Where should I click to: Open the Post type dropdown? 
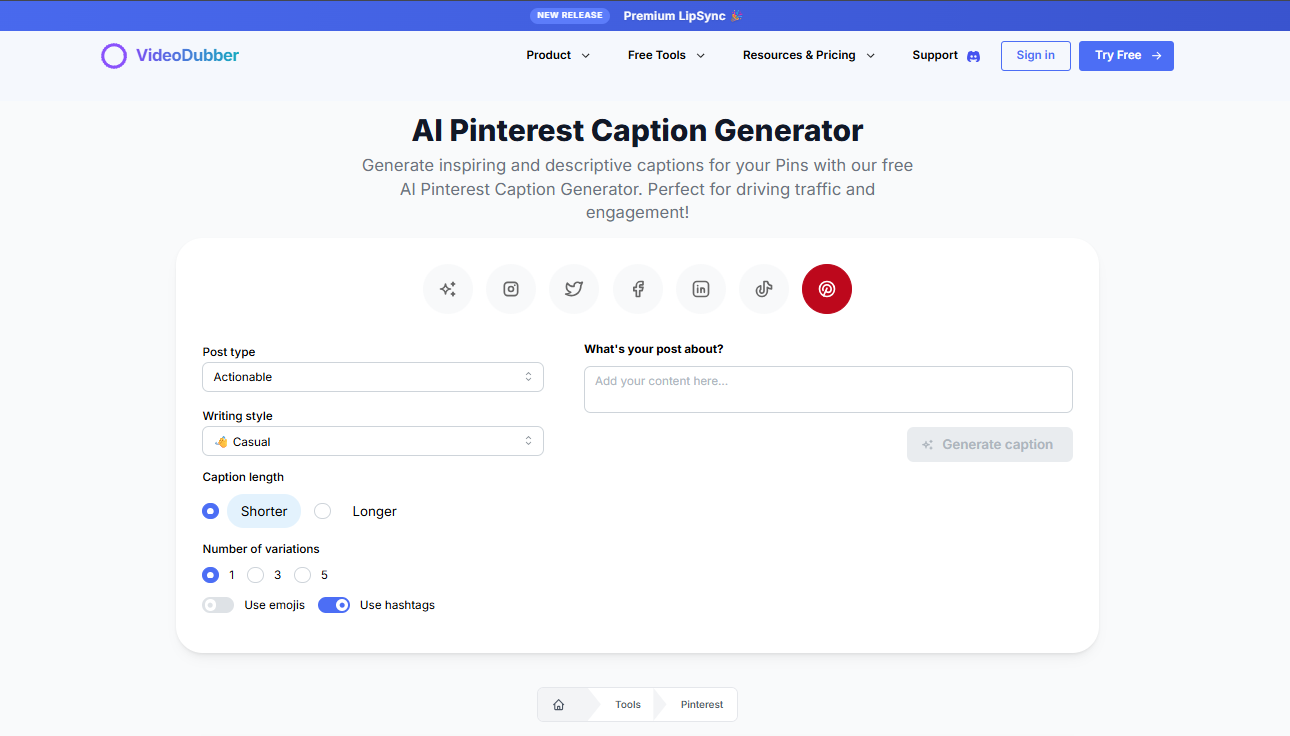[373, 377]
